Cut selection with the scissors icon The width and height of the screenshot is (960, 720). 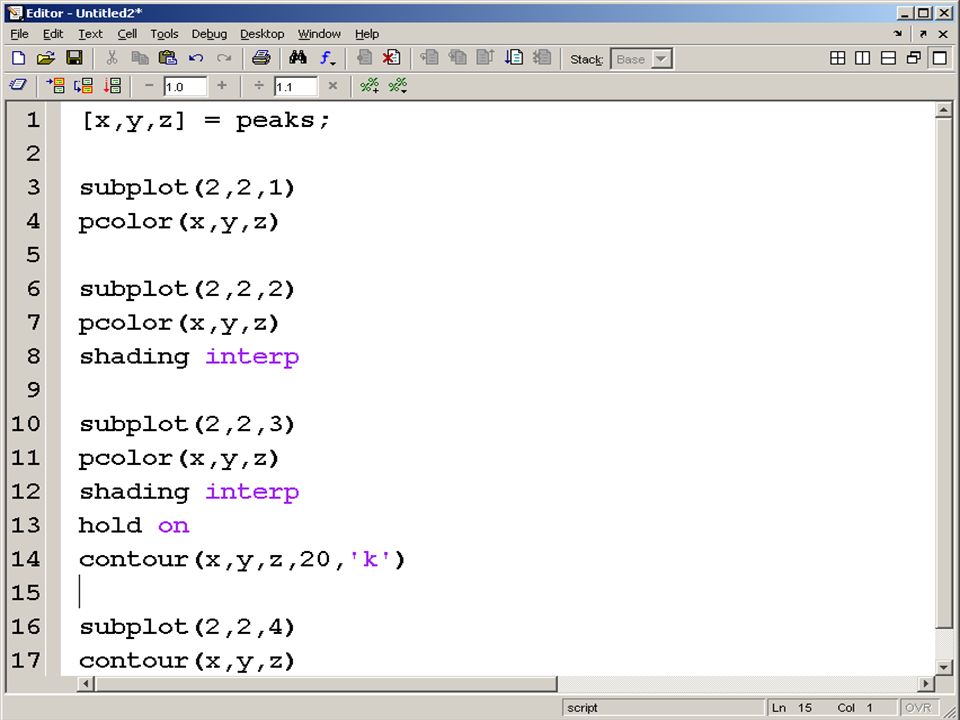point(111,58)
